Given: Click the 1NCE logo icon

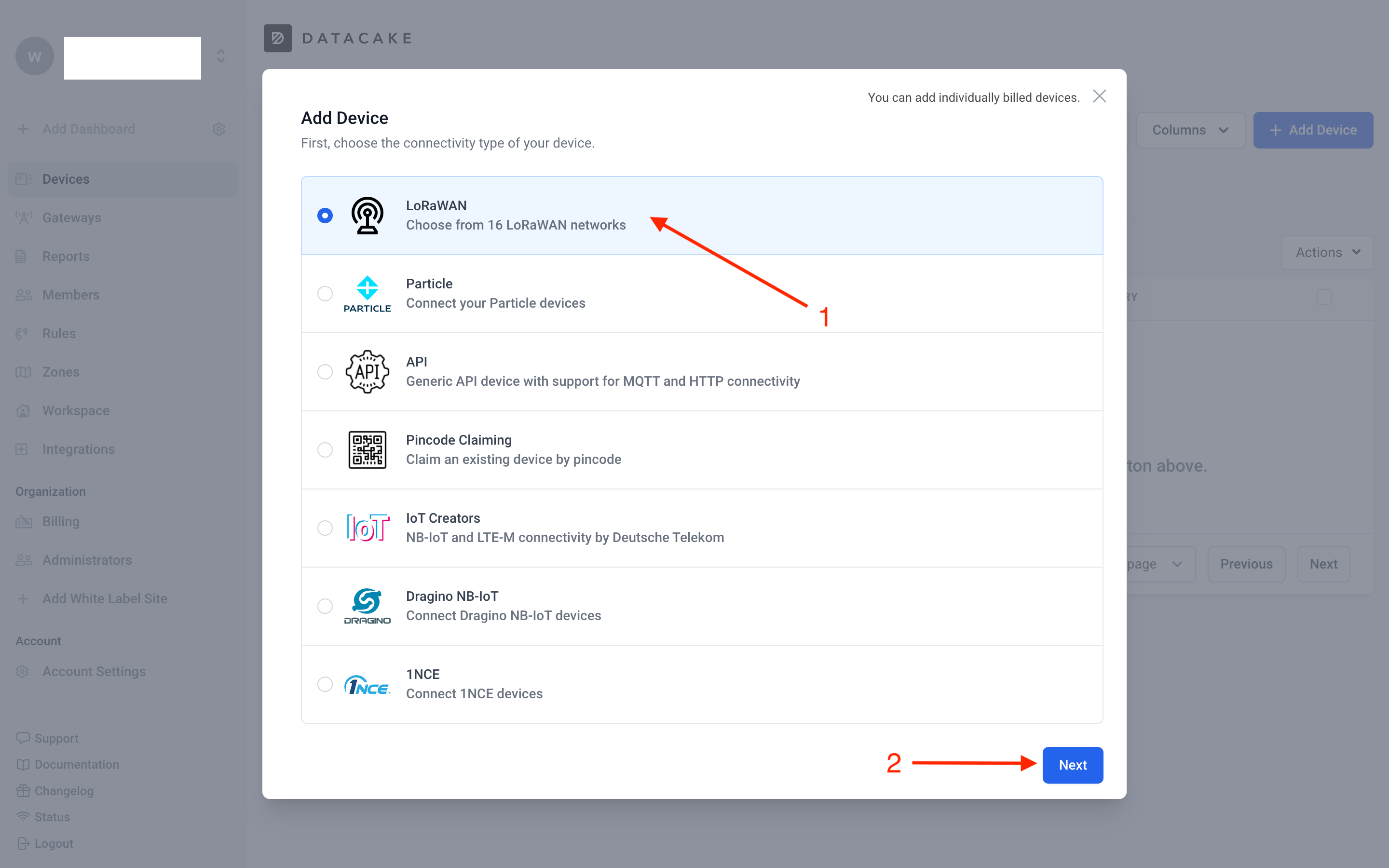Looking at the screenshot, I should [368, 684].
